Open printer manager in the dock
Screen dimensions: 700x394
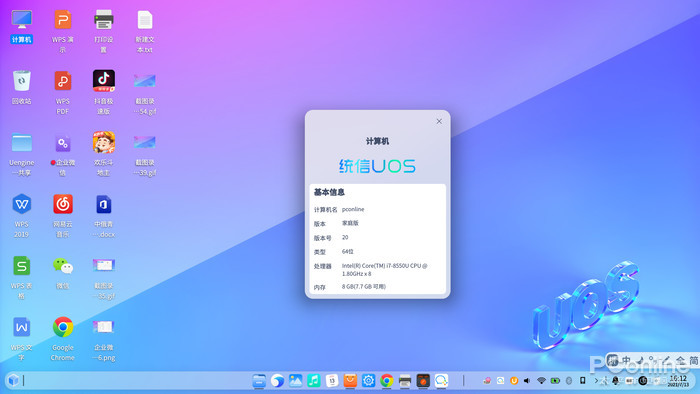(405, 381)
